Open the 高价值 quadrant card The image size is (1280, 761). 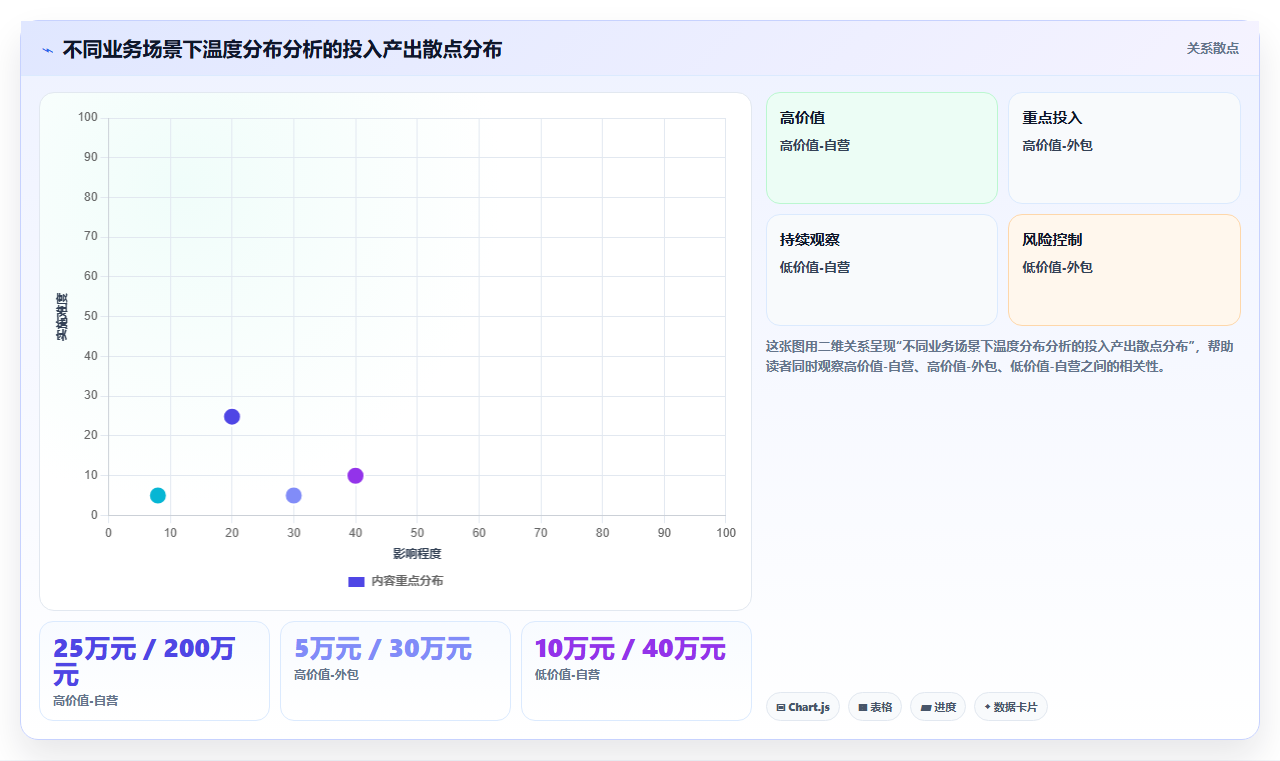882,148
